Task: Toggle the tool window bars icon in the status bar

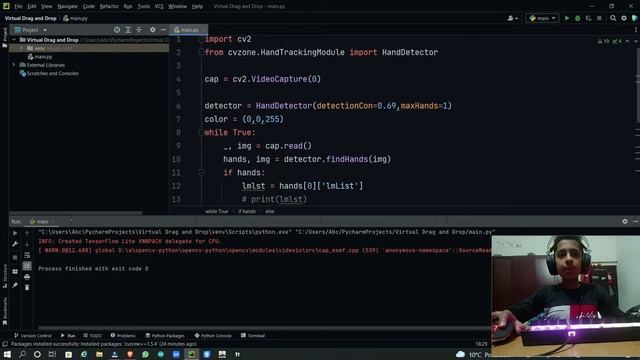Action: (x=5, y=344)
